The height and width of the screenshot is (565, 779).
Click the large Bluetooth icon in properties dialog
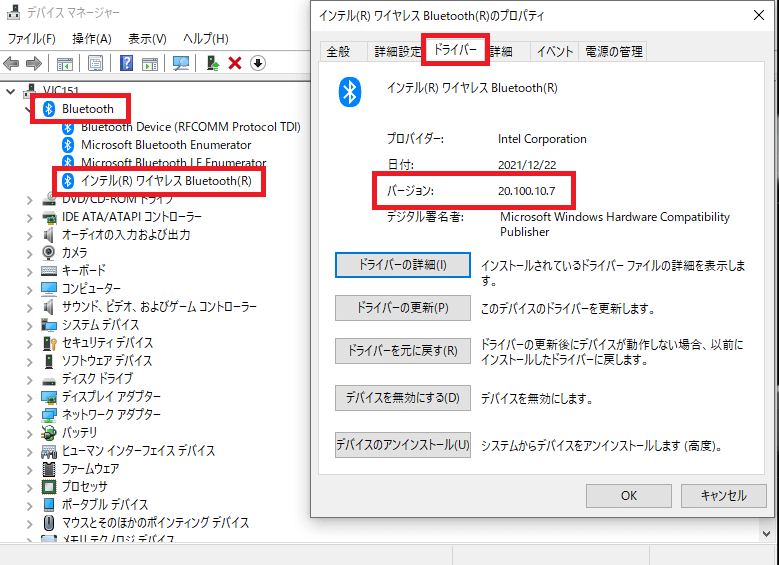tap(350, 92)
